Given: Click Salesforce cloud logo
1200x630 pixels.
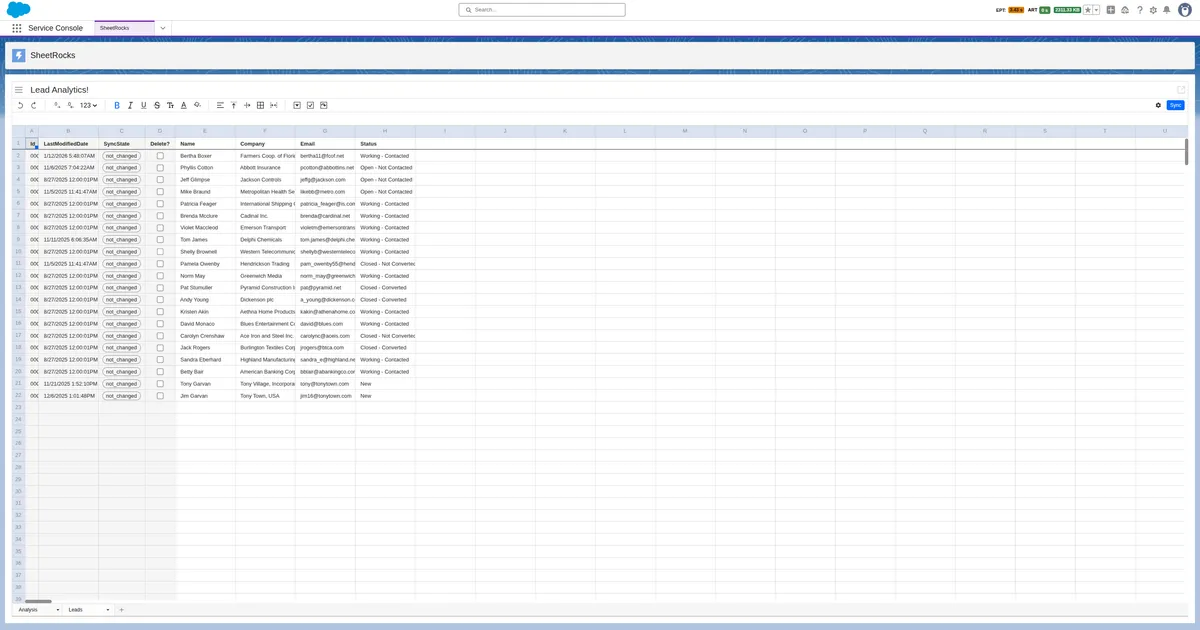Looking at the screenshot, I should pos(19,9).
